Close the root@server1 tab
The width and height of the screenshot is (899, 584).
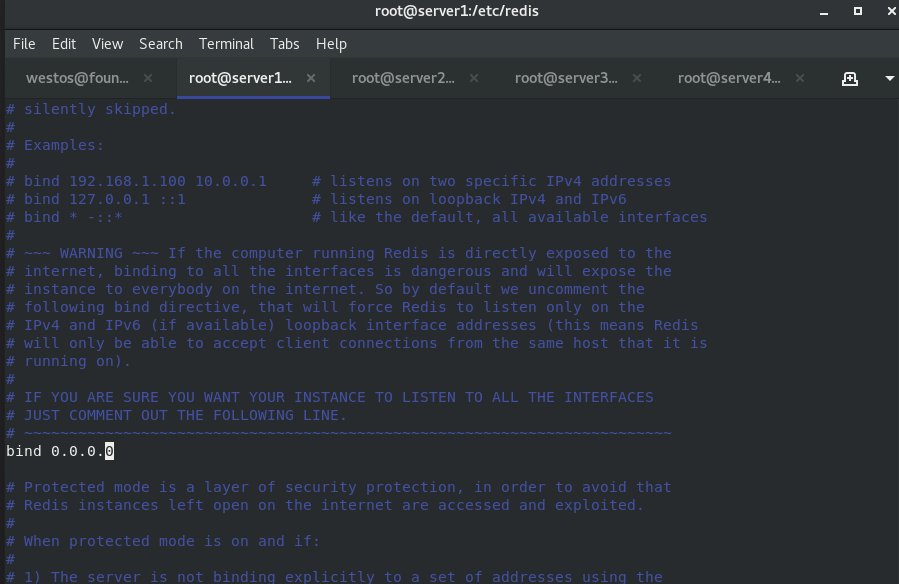(311, 78)
